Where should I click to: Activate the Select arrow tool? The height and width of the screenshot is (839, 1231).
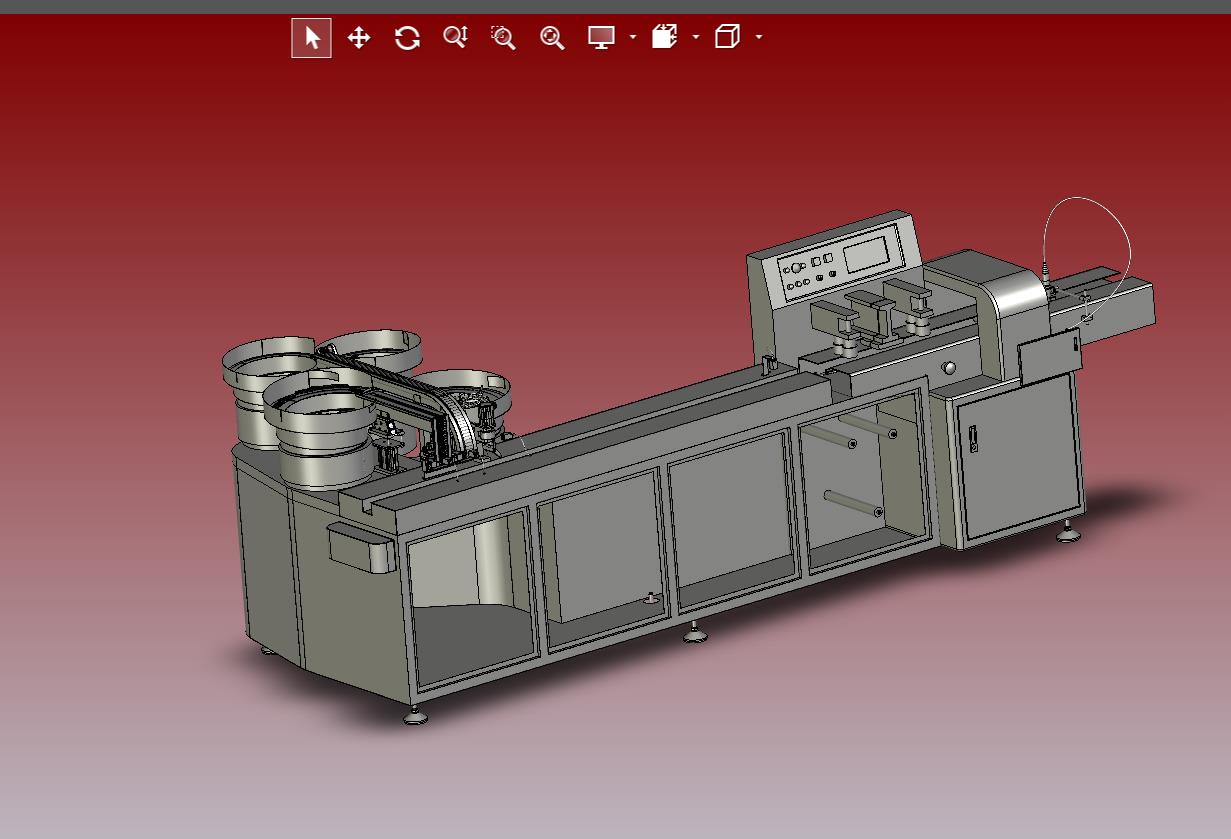pyautogui.click(x=311, y=38)
